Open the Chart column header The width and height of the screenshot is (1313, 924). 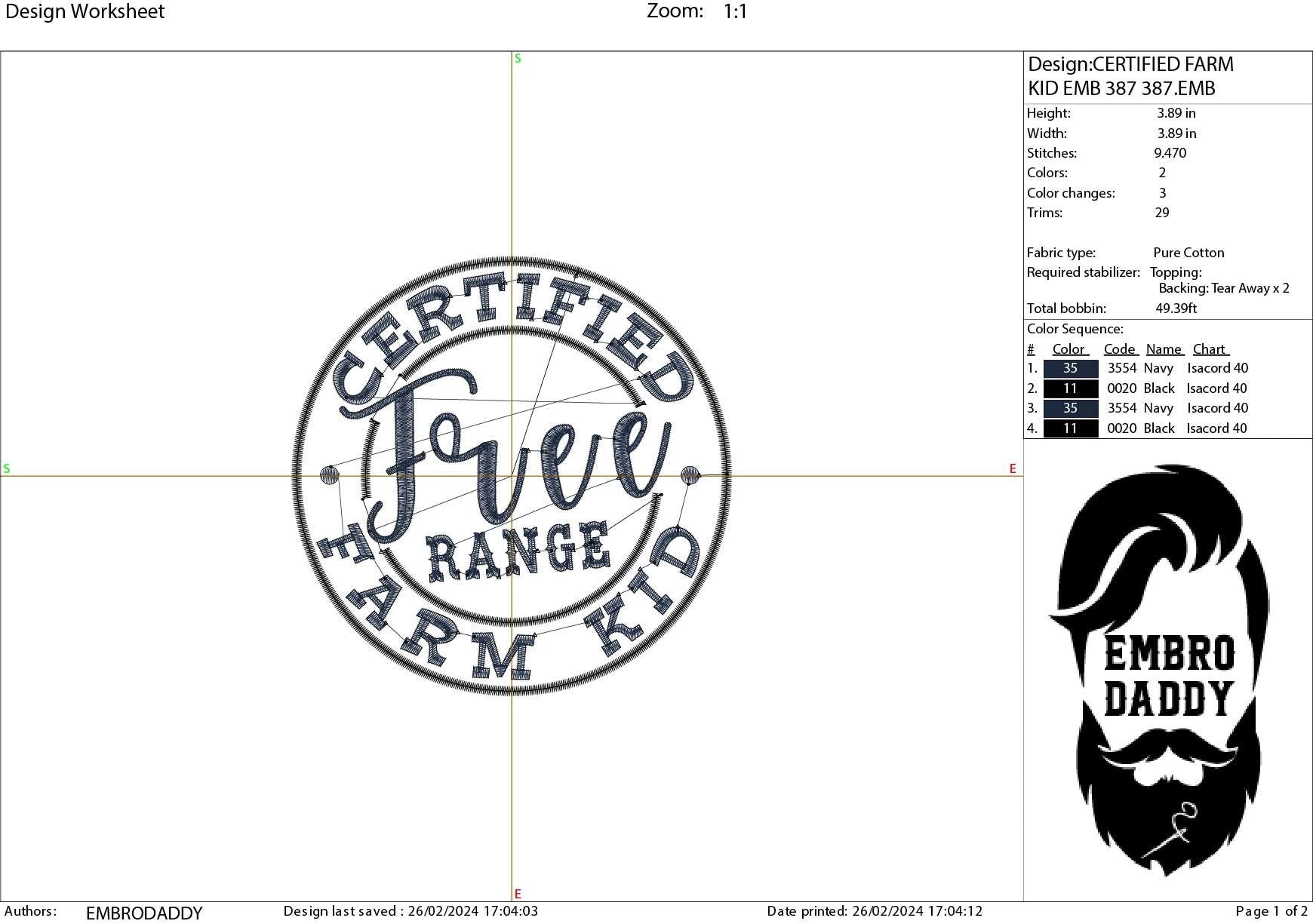[x=1210, y=348]
